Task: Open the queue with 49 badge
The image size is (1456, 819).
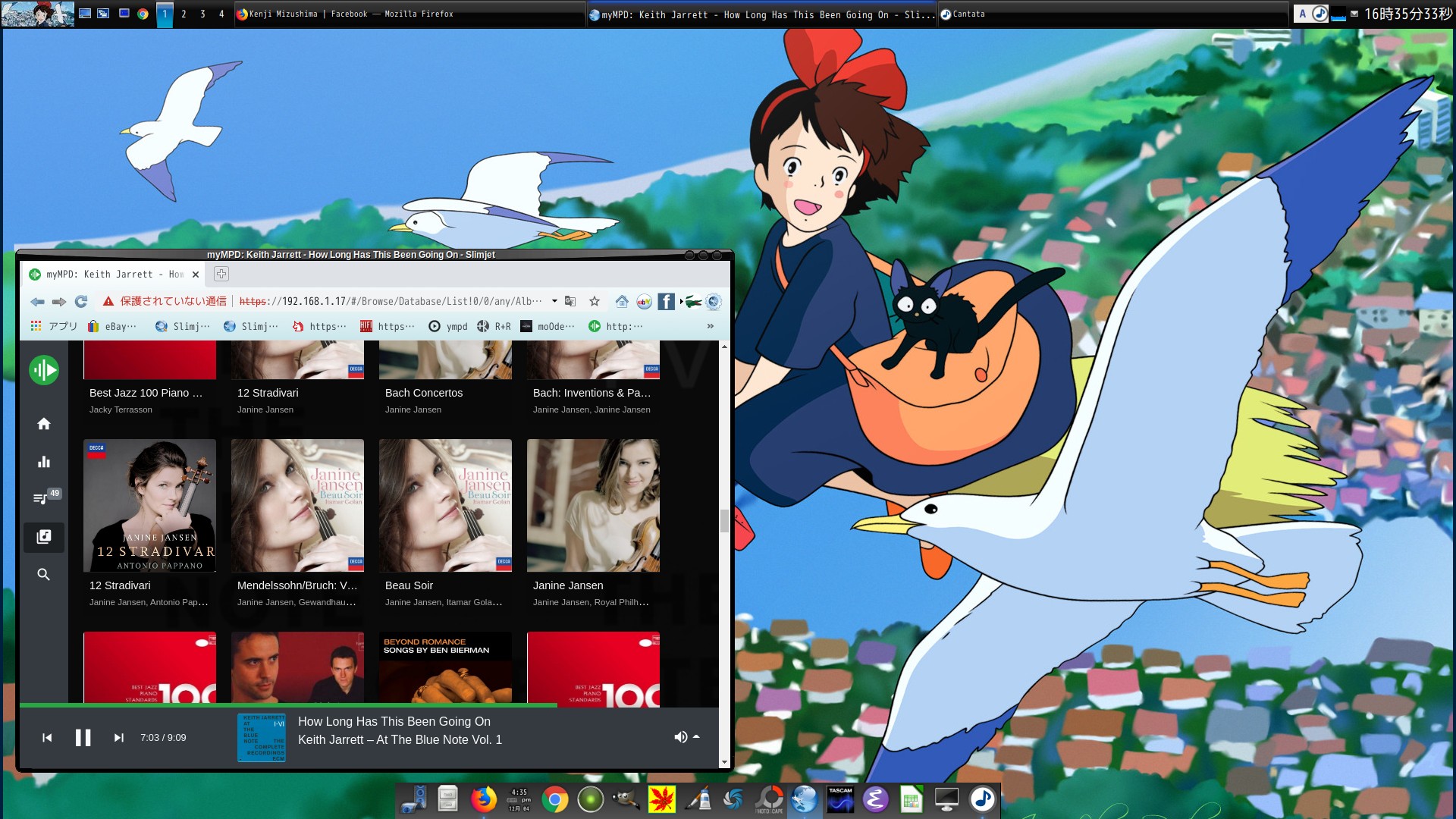Action: pos(42,498)
